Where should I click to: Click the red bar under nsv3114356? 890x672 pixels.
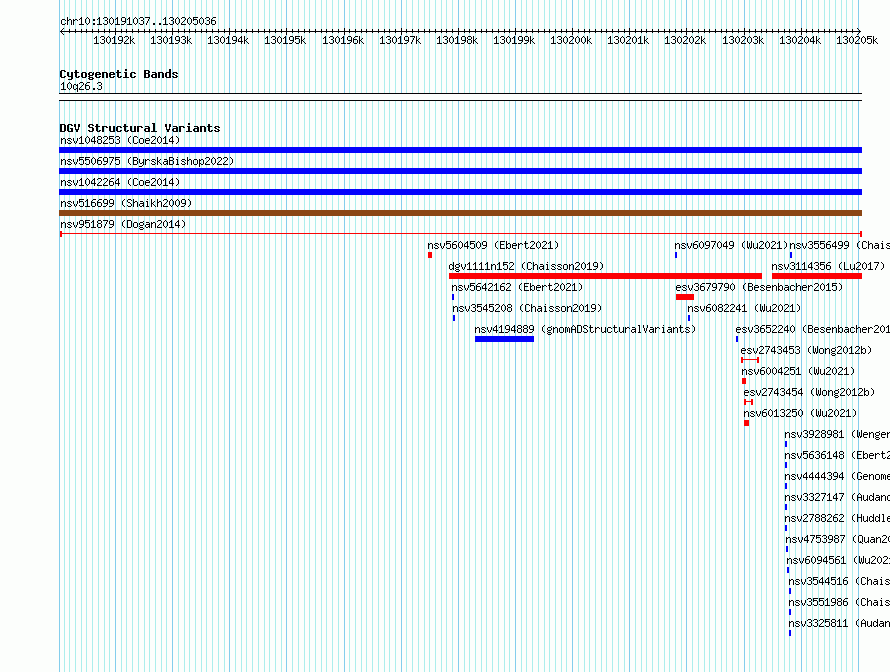tap(817, 276)
